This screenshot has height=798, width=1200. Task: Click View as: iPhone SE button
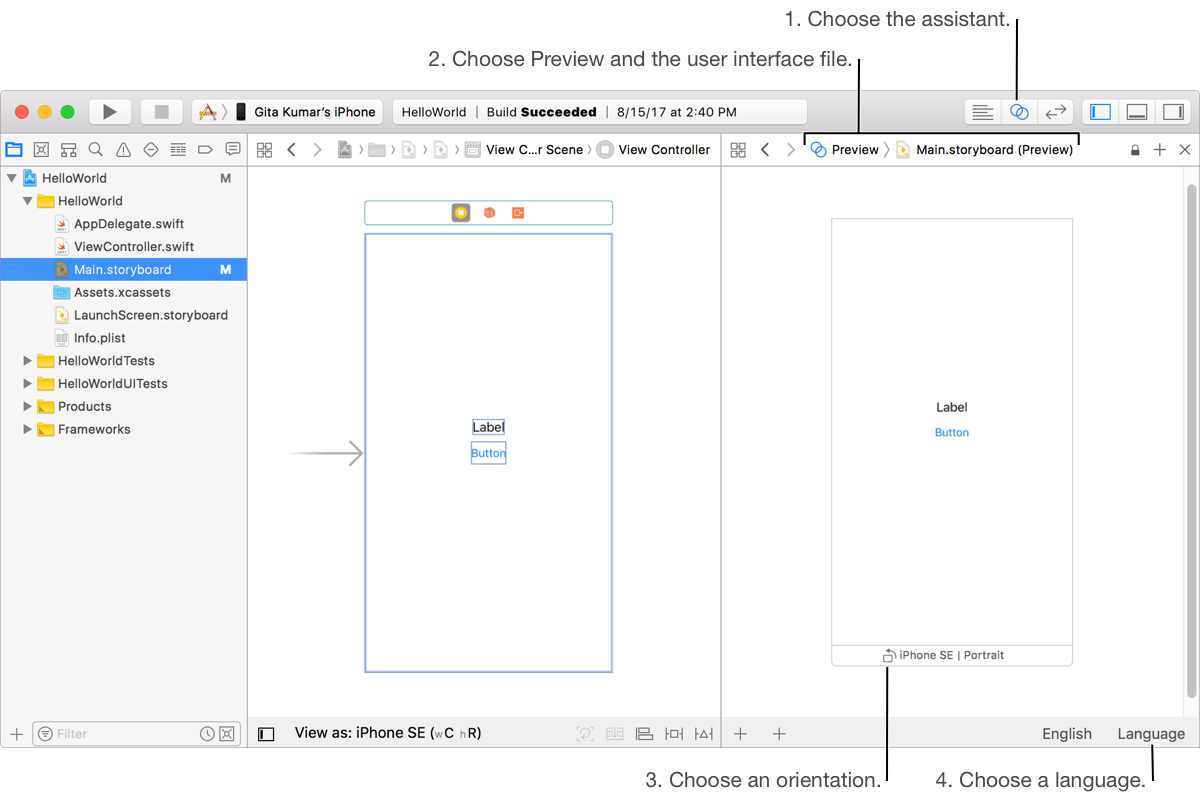(x=388, y=734)
